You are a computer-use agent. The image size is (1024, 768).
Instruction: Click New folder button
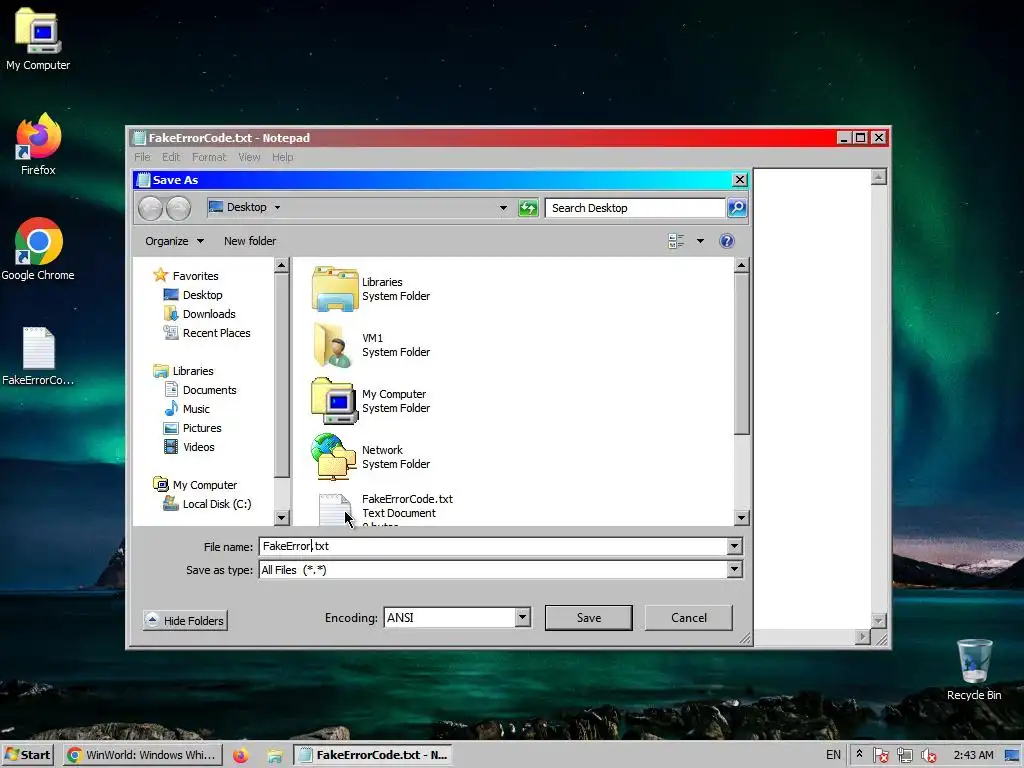[249, 241]
